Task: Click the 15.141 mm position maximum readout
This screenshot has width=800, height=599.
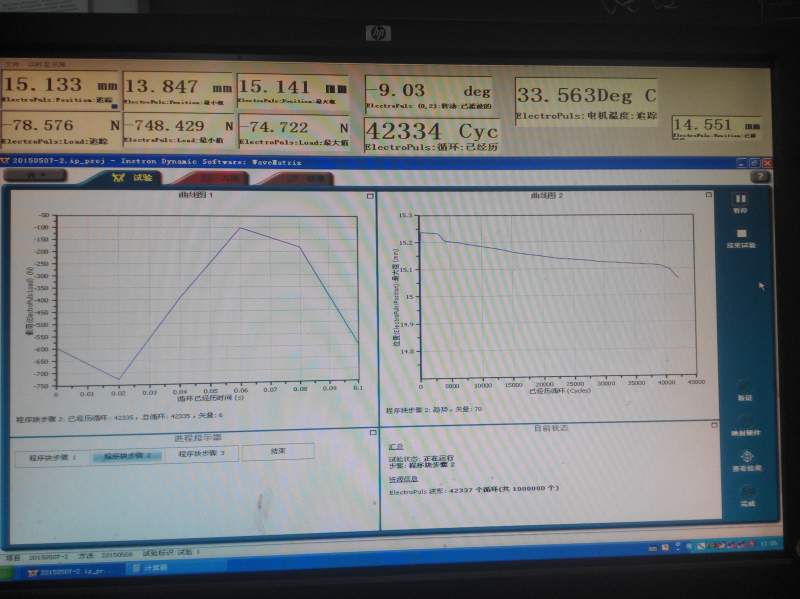Action: 293,92
